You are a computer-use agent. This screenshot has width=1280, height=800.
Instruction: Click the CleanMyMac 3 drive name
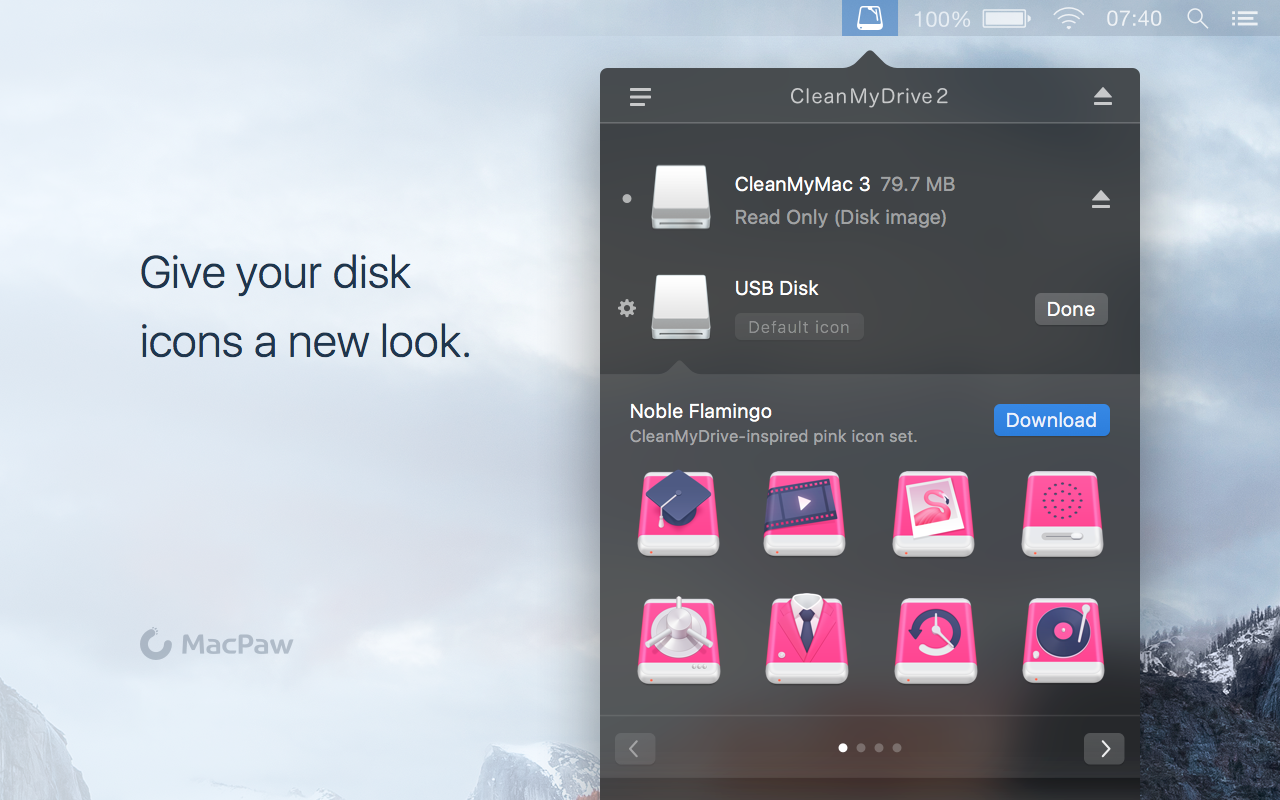pos(802,184)
